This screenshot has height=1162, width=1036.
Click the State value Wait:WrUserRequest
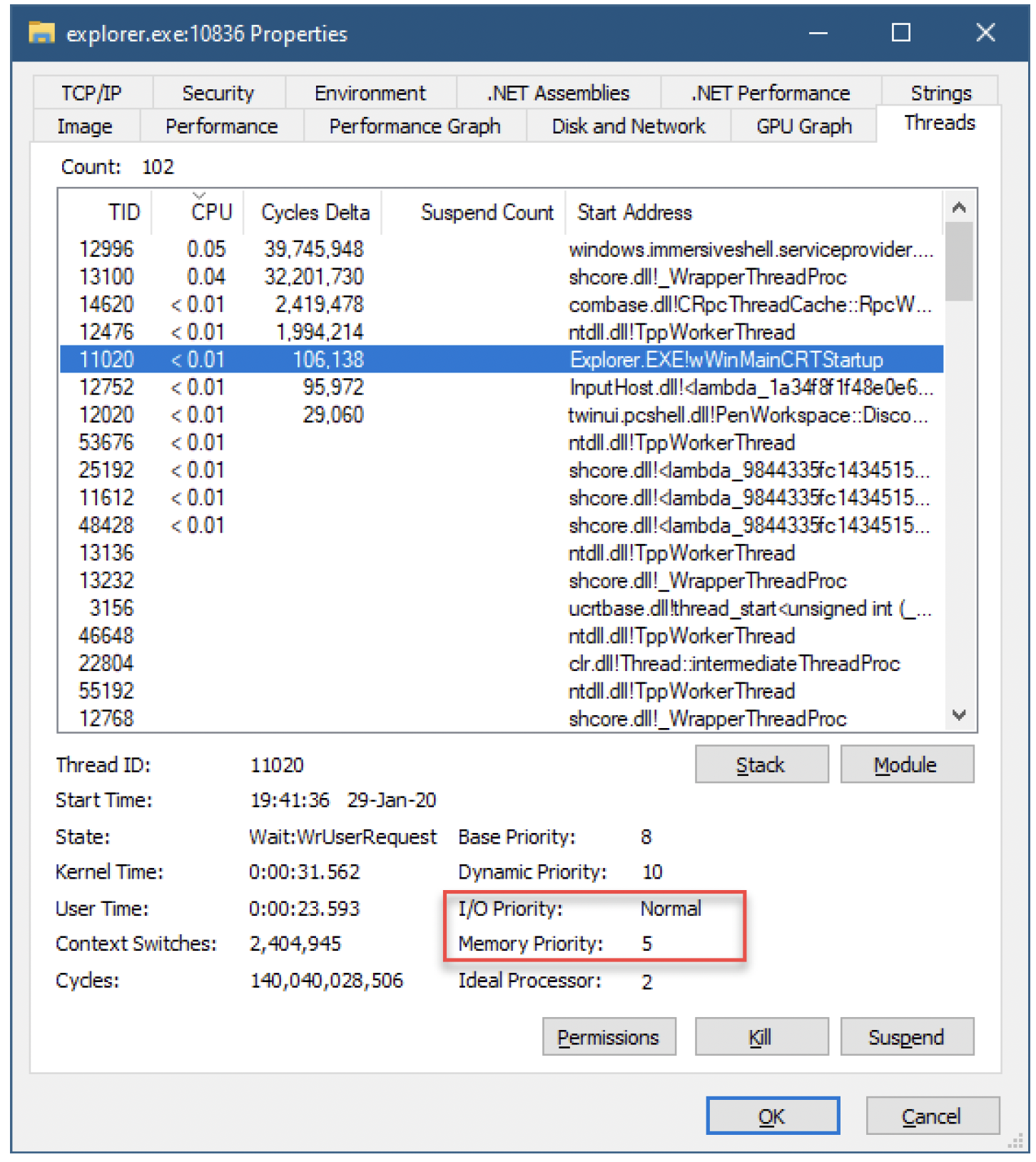pyautogui.click(x=342, y=837)
